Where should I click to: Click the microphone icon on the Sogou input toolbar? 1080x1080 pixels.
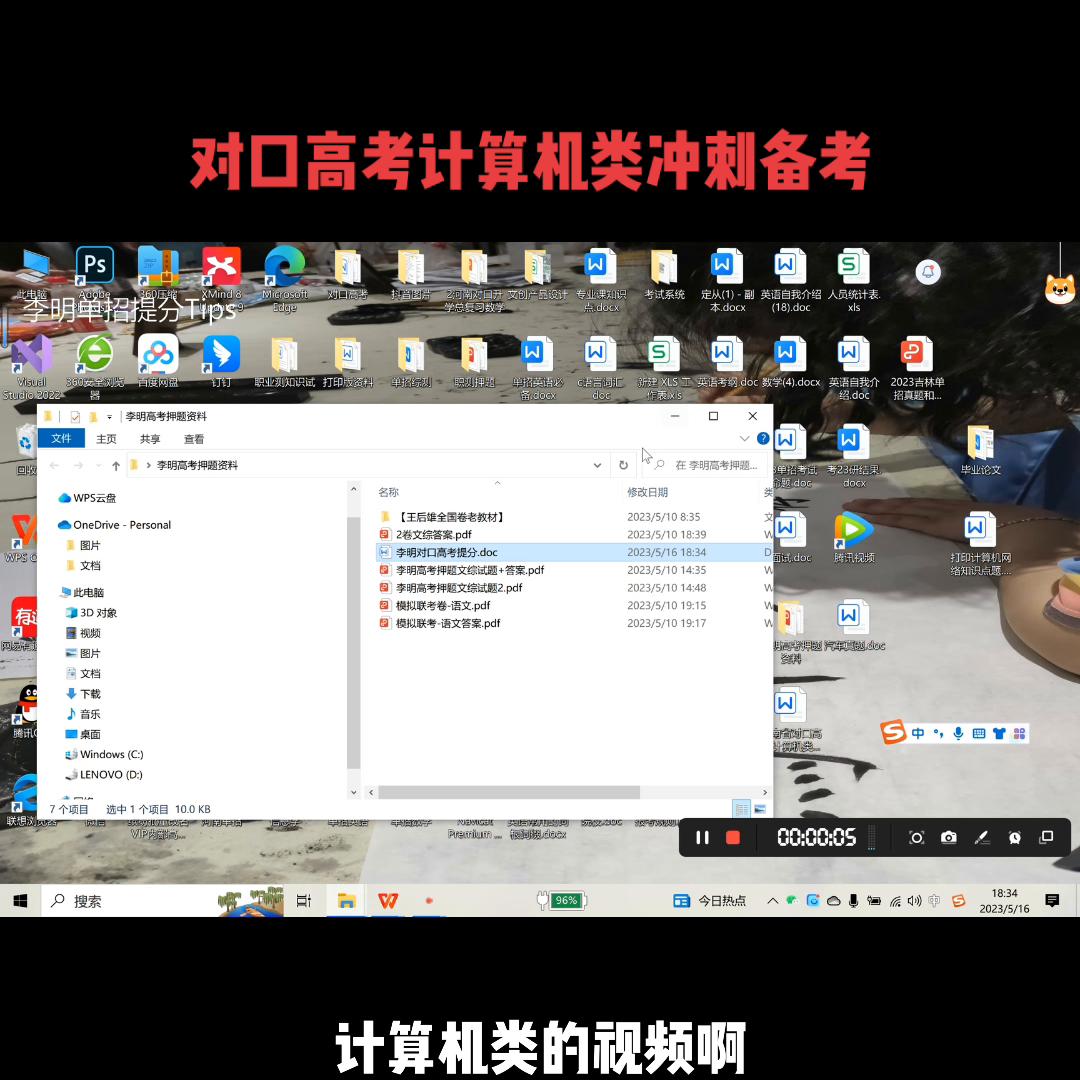click(x=958, y=733)
